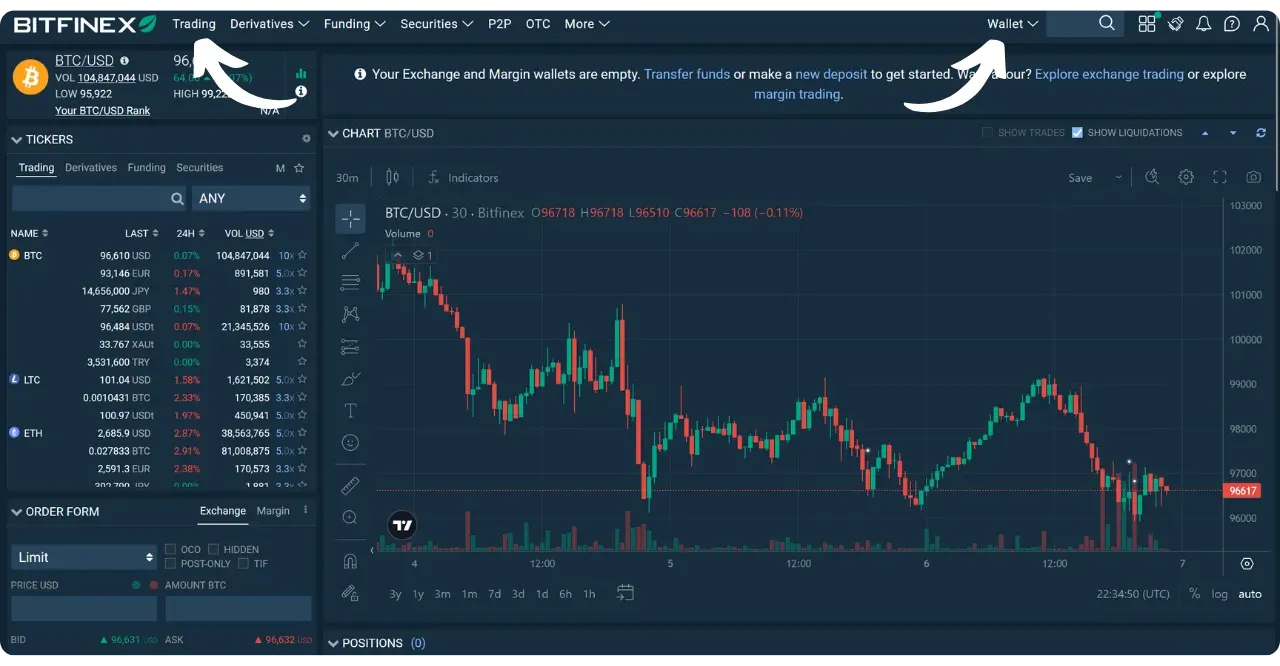Pick the text annotation tool
Viewport: 1280px width, 666px height.
click(x=350, y=410)
